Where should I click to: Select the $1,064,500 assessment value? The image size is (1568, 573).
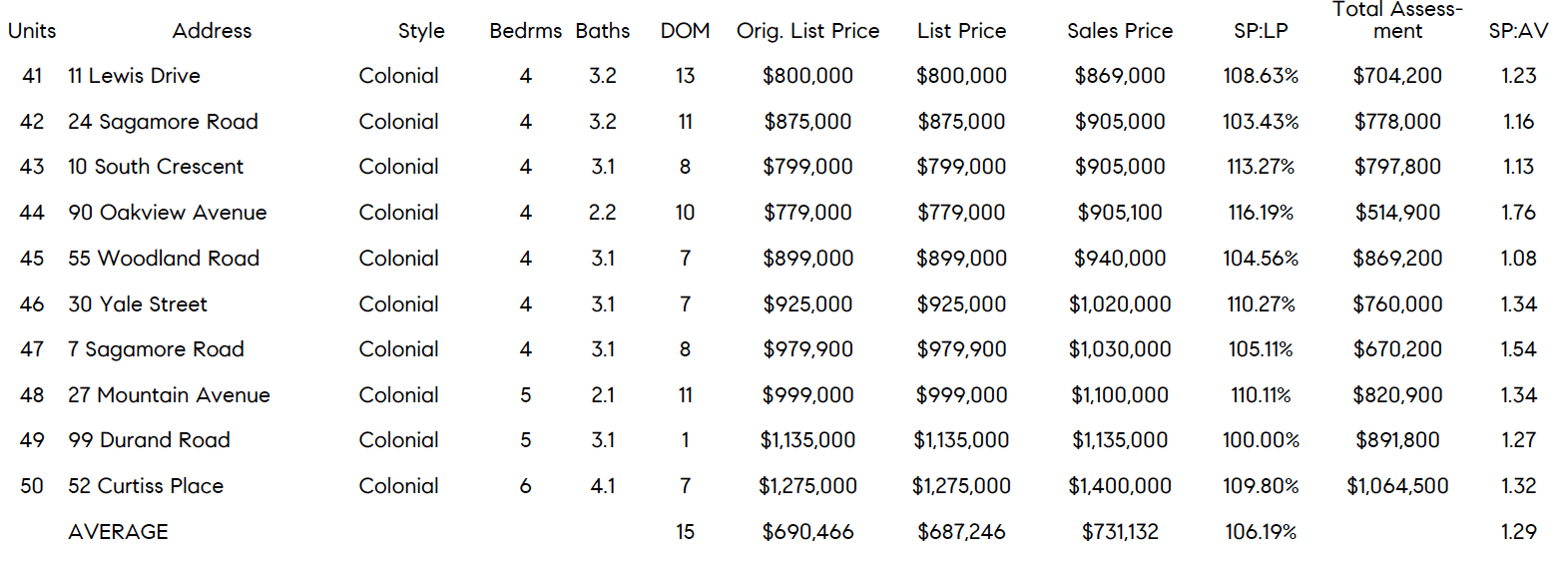tap(1397, 486)
